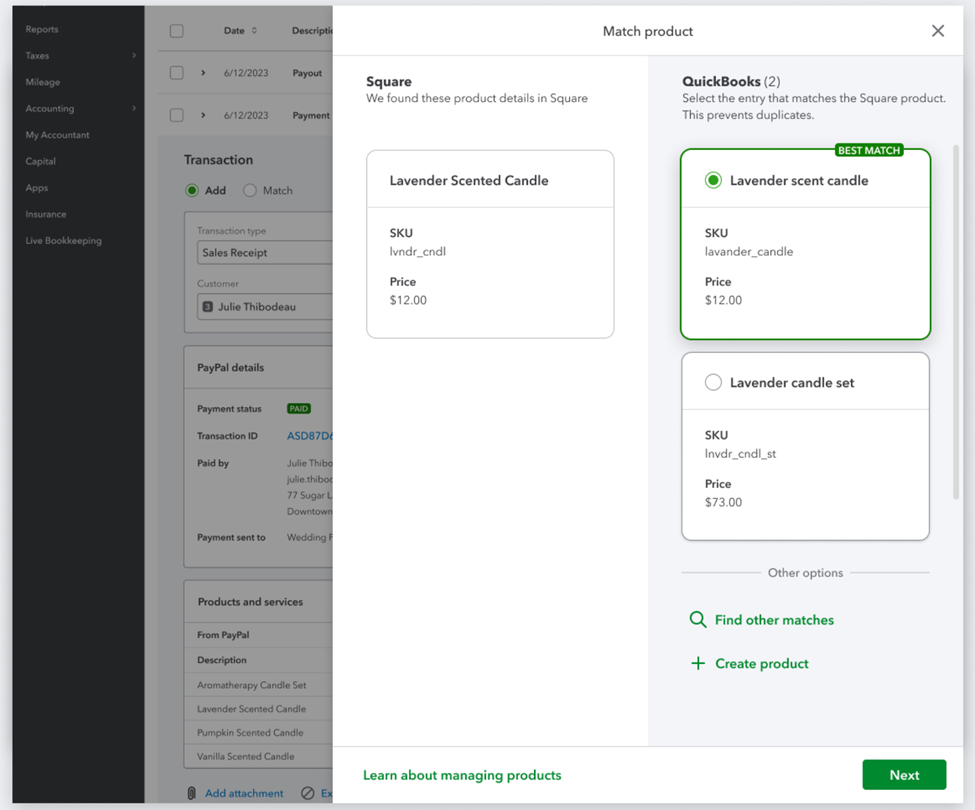The height and width of the screenshot is (810, 975).
Task: Click the PayPal details section heading
Action: pos(231,367)
